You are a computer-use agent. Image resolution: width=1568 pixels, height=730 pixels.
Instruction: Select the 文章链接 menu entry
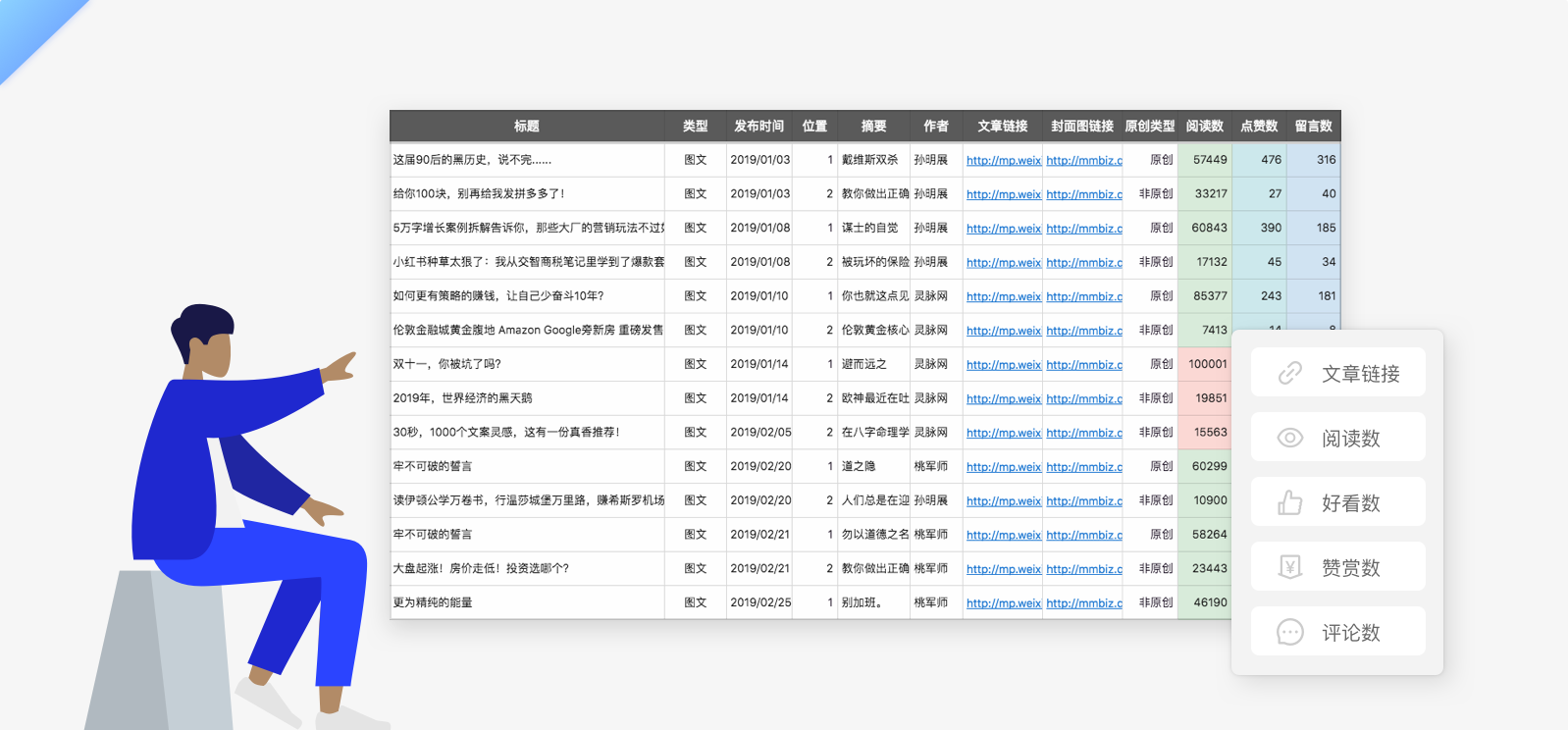click(1359, 373)
